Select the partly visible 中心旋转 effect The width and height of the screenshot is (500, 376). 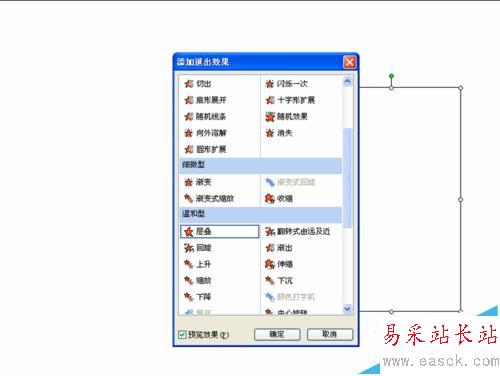click(x=286, y=312)
